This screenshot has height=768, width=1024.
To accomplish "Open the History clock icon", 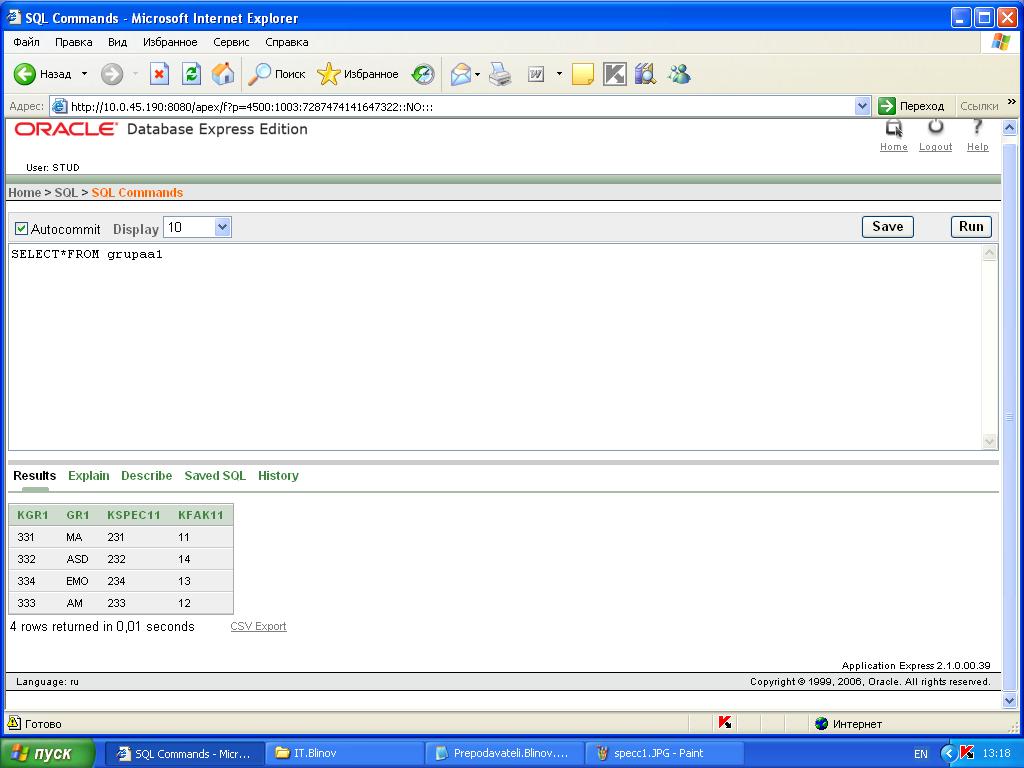I will pos(423,74).
